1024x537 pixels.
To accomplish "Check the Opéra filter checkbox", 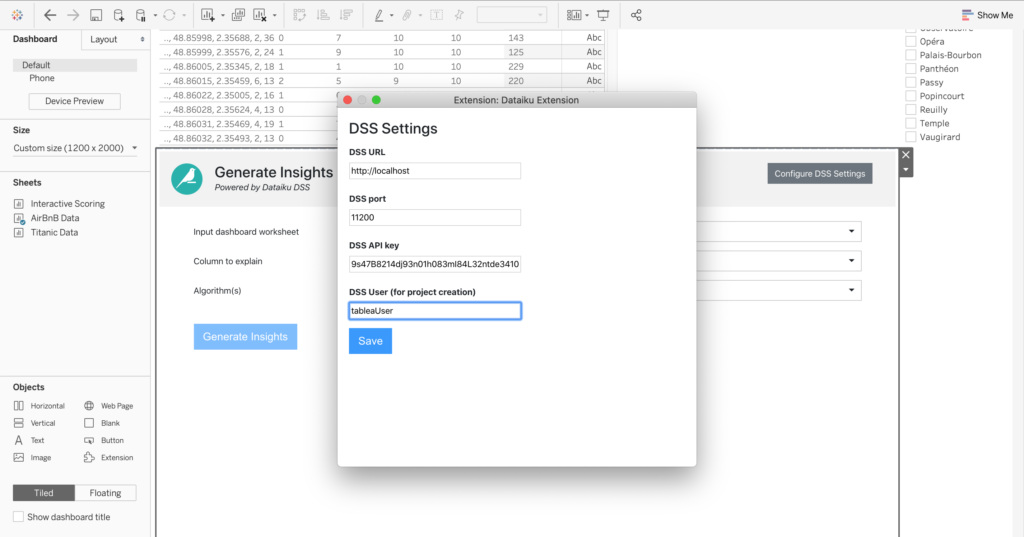I will tap(910, 41).
